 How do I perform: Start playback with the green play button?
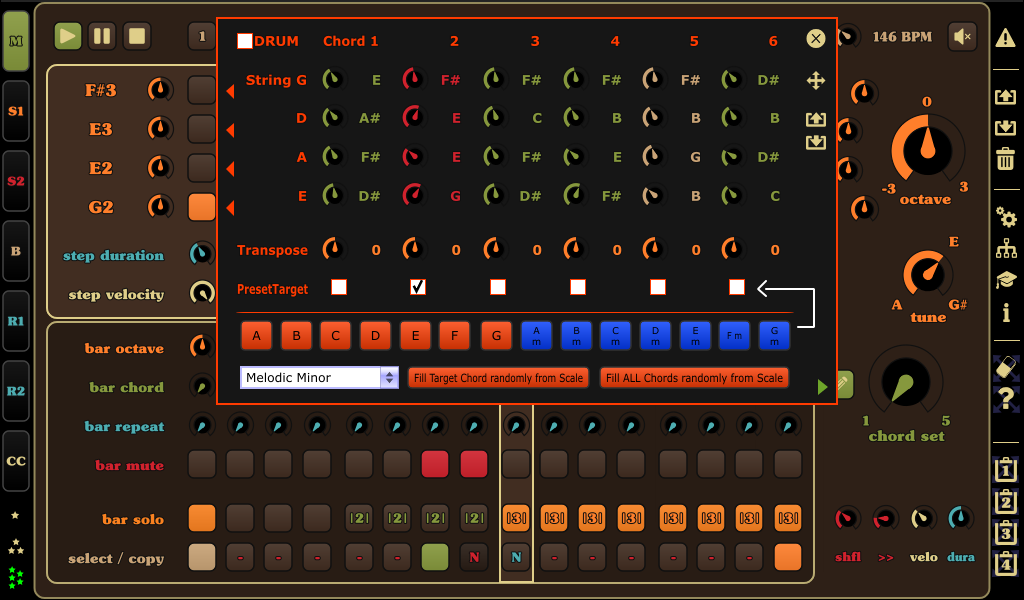68,36
